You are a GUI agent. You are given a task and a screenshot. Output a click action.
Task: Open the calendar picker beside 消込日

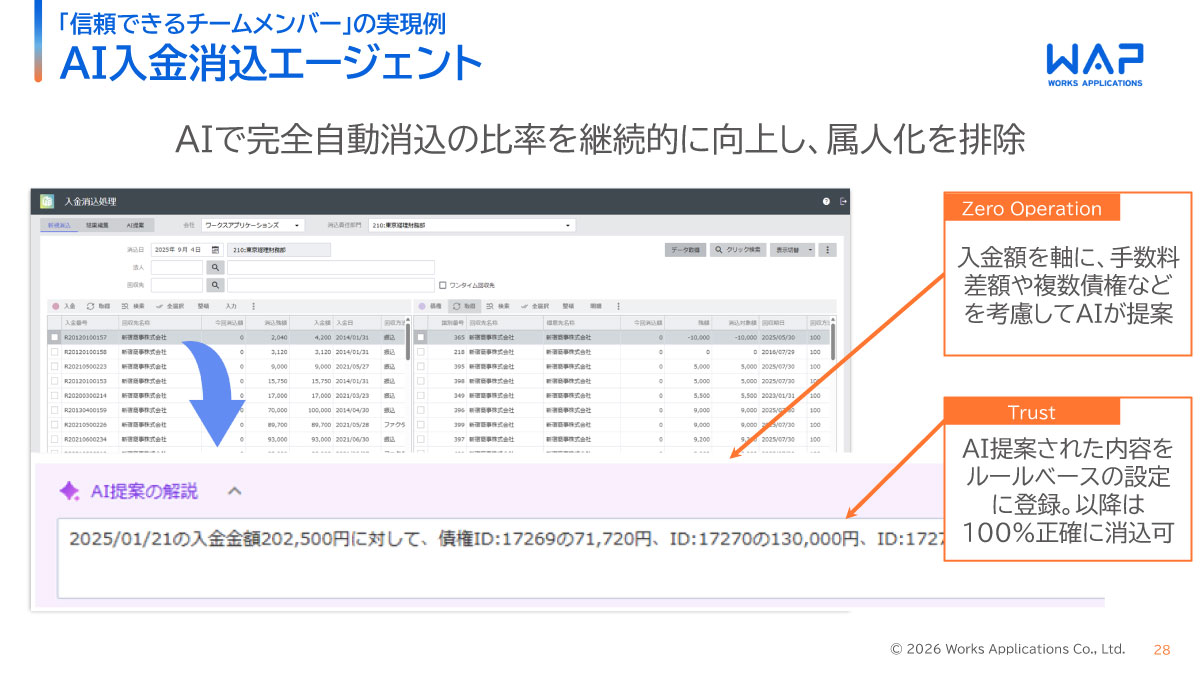click(x=215, y=249)
